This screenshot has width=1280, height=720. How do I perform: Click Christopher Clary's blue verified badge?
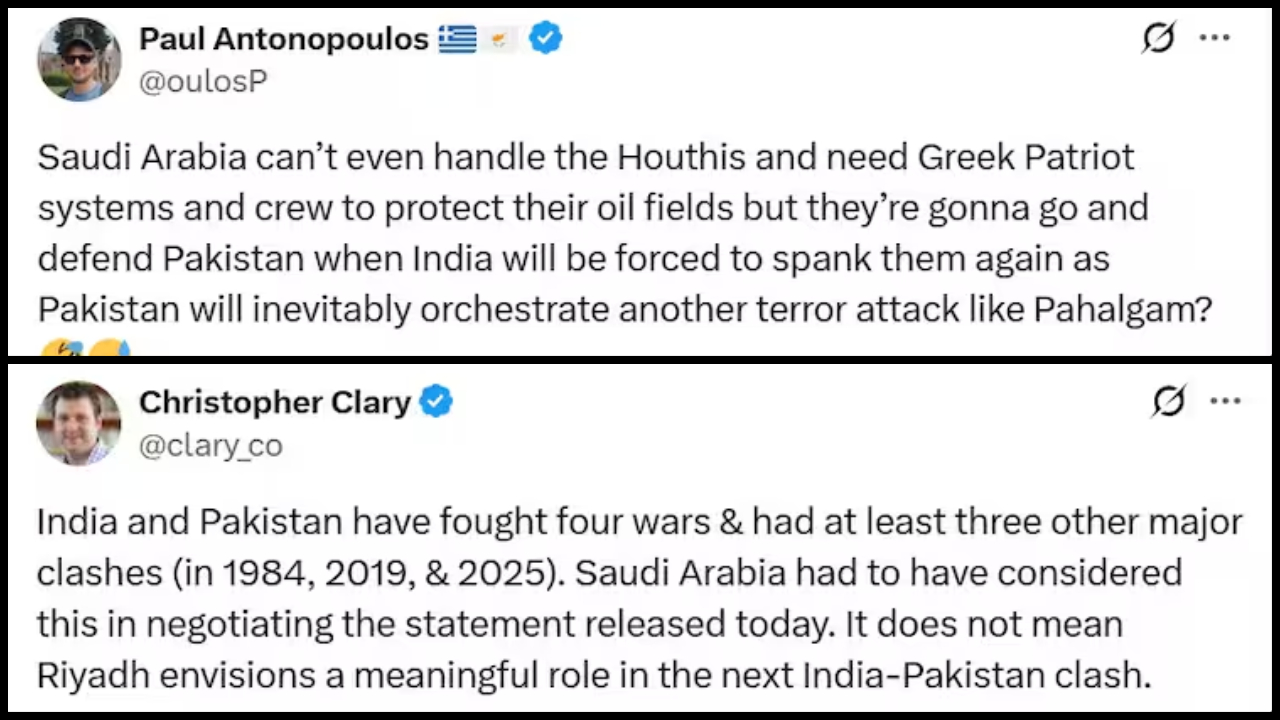(436, 402)
